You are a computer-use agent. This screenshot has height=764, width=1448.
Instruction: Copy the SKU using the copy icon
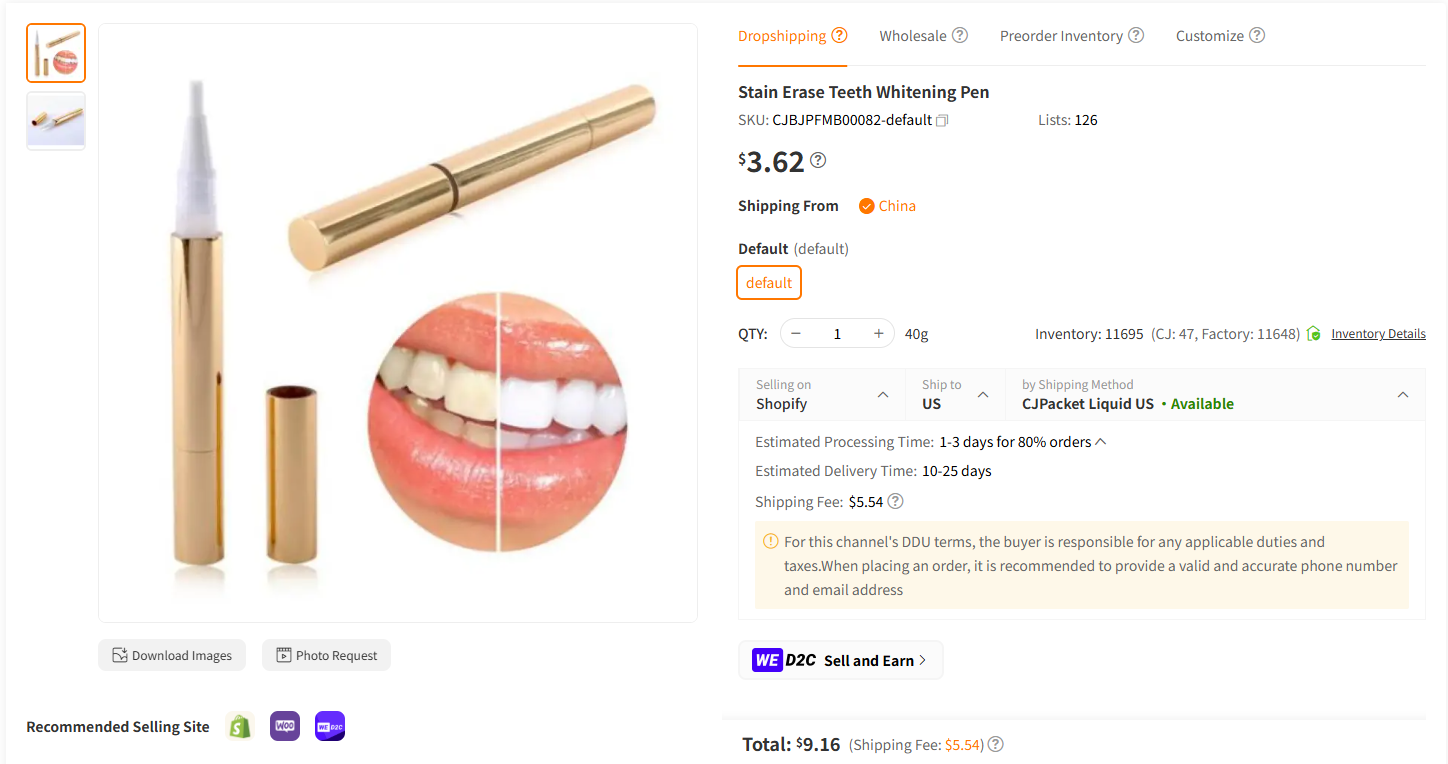[x=941, y=119]
